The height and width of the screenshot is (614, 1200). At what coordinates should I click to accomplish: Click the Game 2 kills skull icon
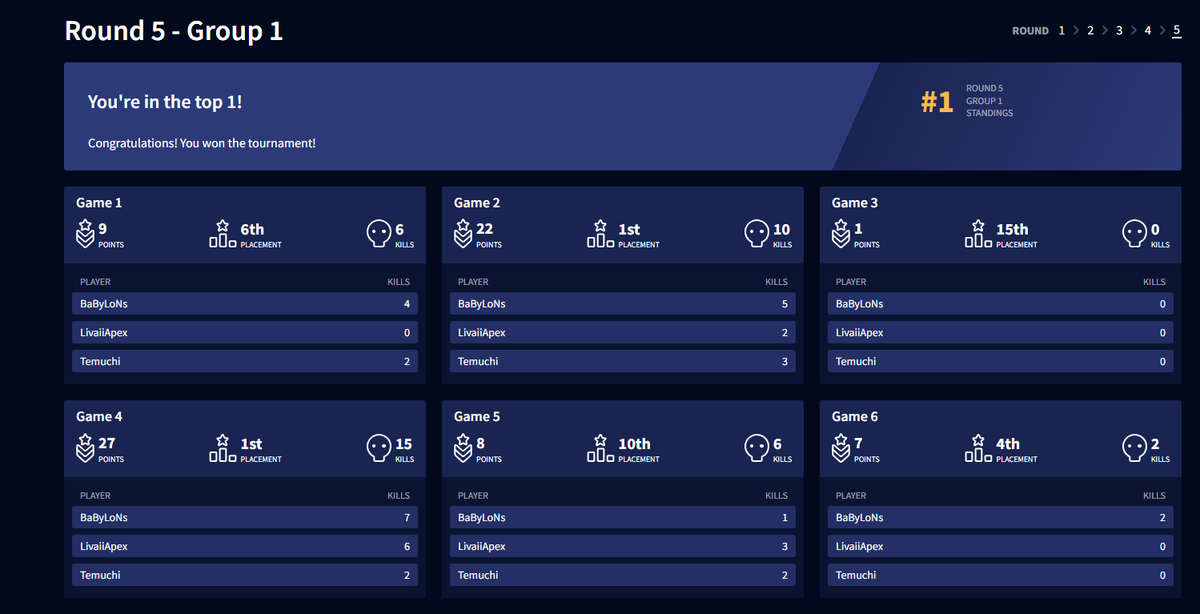pos(756,234)
